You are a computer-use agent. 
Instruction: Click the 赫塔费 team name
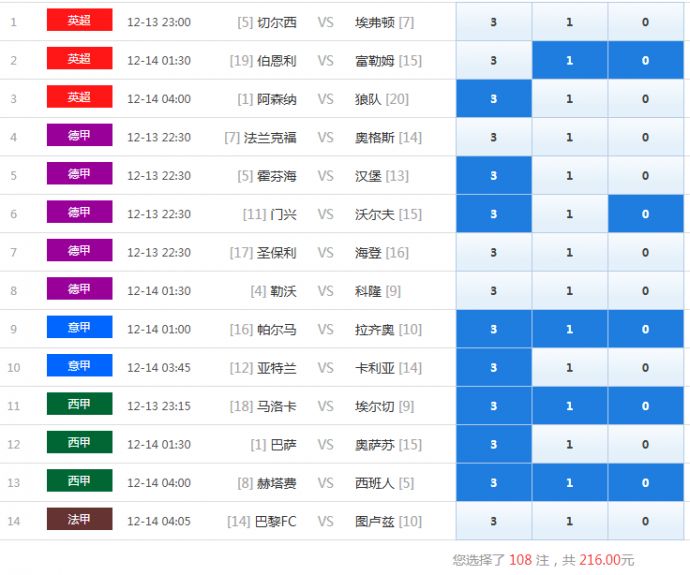coord(277,483)
